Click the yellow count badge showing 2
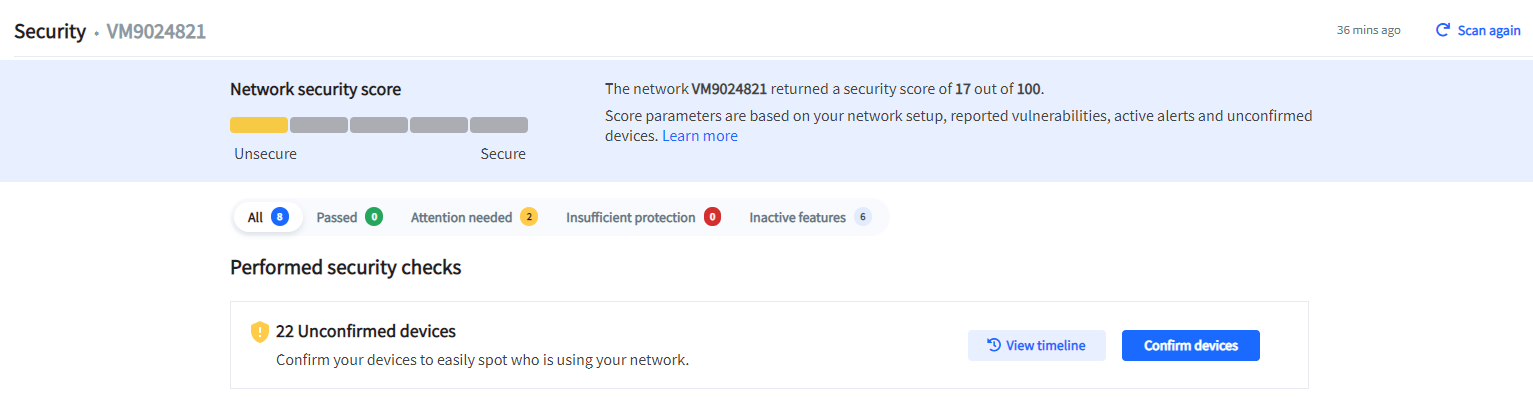Viewport: 1533px width, 407px height. [x=529, y=217]
